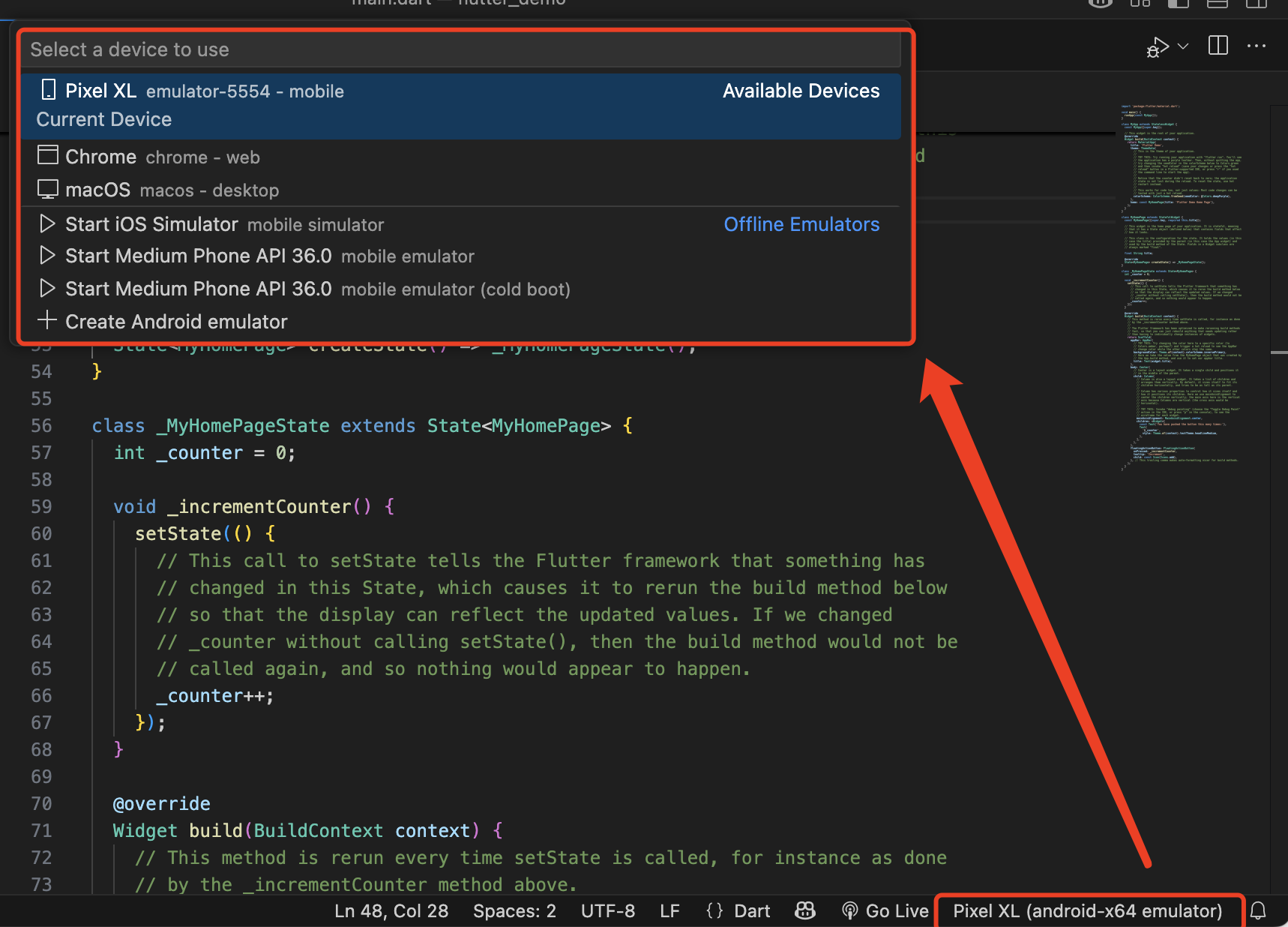Click 'setState(() {' on line 60
This screenshot has width=1288, height=927.
coord(205,534)
